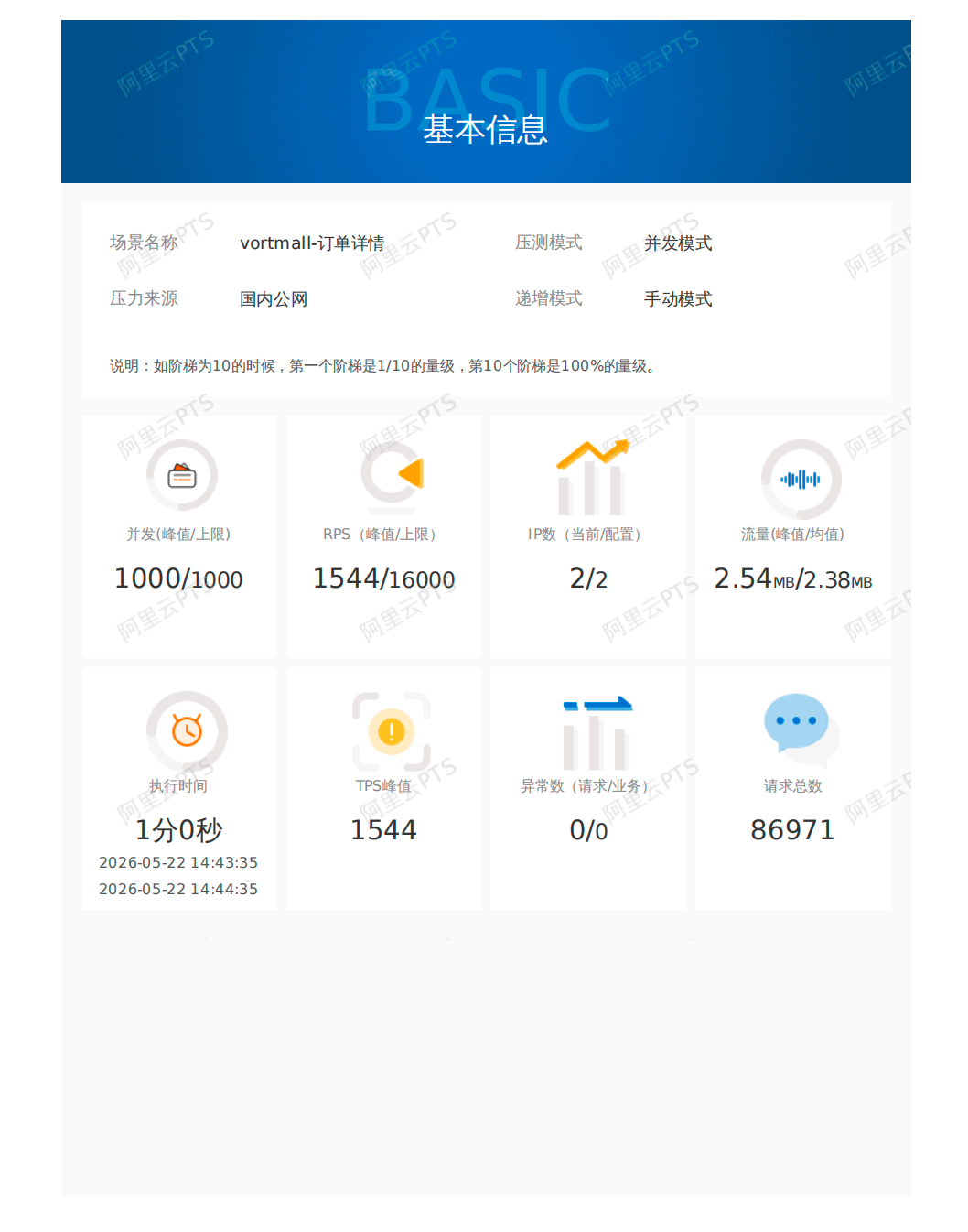This screenshot has width=968, height=1232.
Task: Click the 并发(峰值/上限) label
Action: click(178, 534)
